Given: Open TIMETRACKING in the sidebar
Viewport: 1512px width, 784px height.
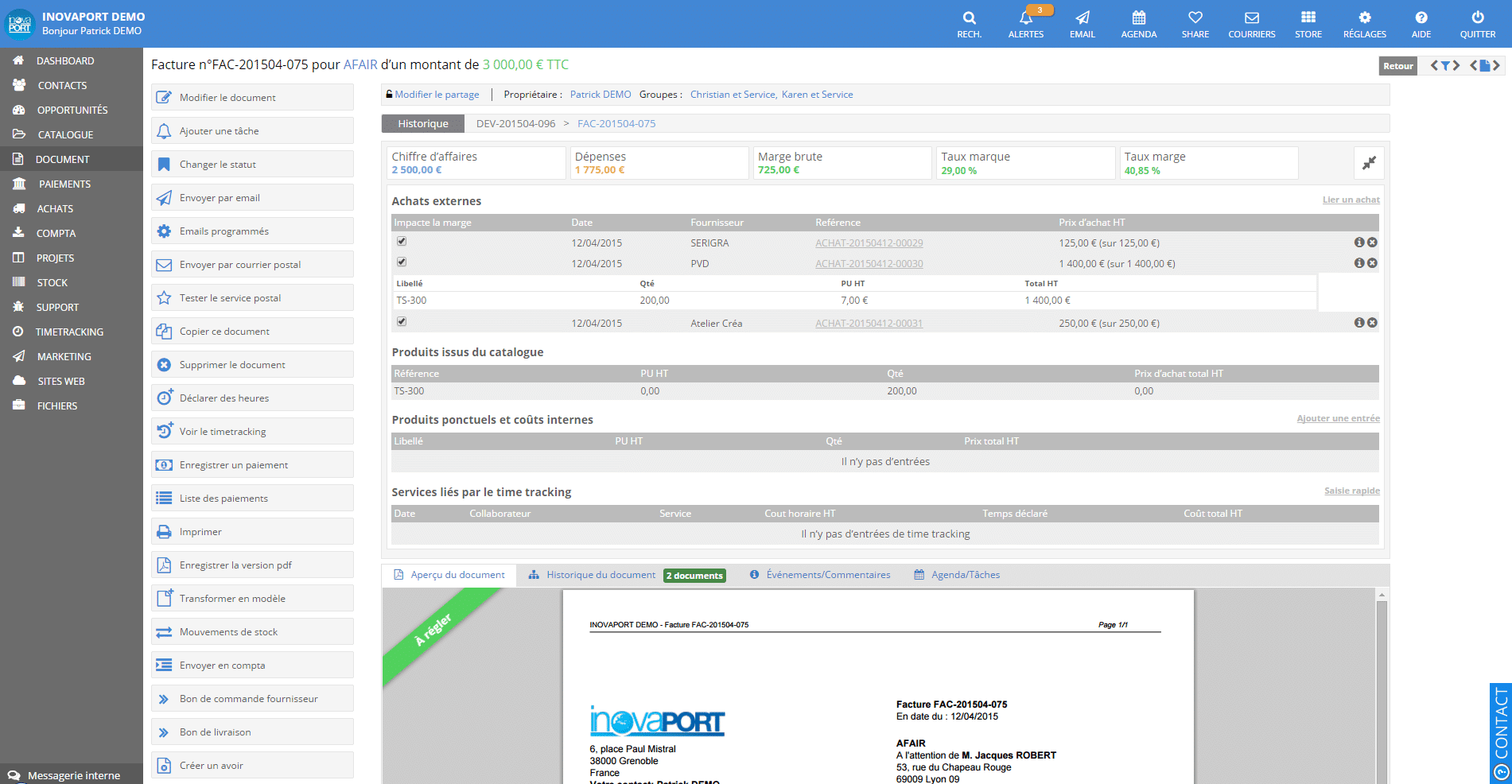Looking at the screenshot, I should pyautogui.click(x=72, y=332).
